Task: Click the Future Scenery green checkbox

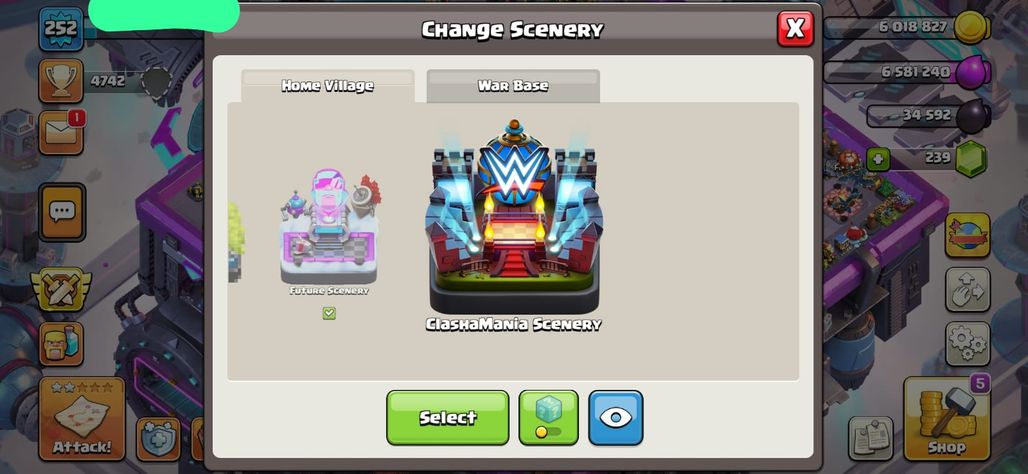Action: (329, 313)
